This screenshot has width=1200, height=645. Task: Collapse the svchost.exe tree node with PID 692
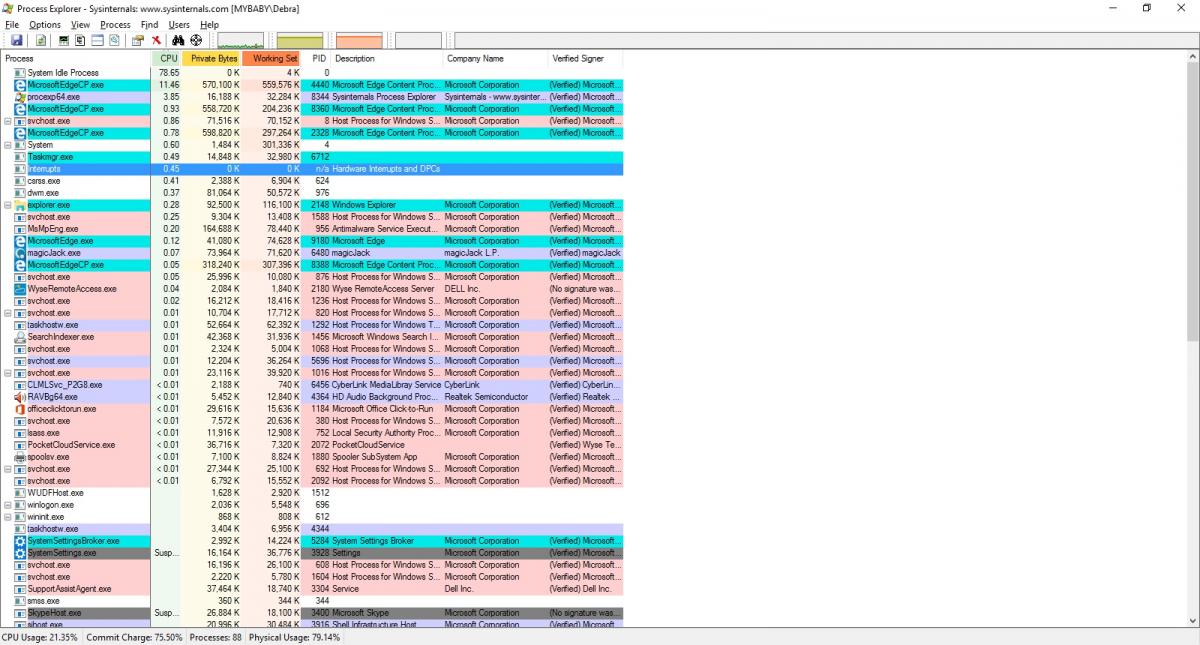pos(8,469)
